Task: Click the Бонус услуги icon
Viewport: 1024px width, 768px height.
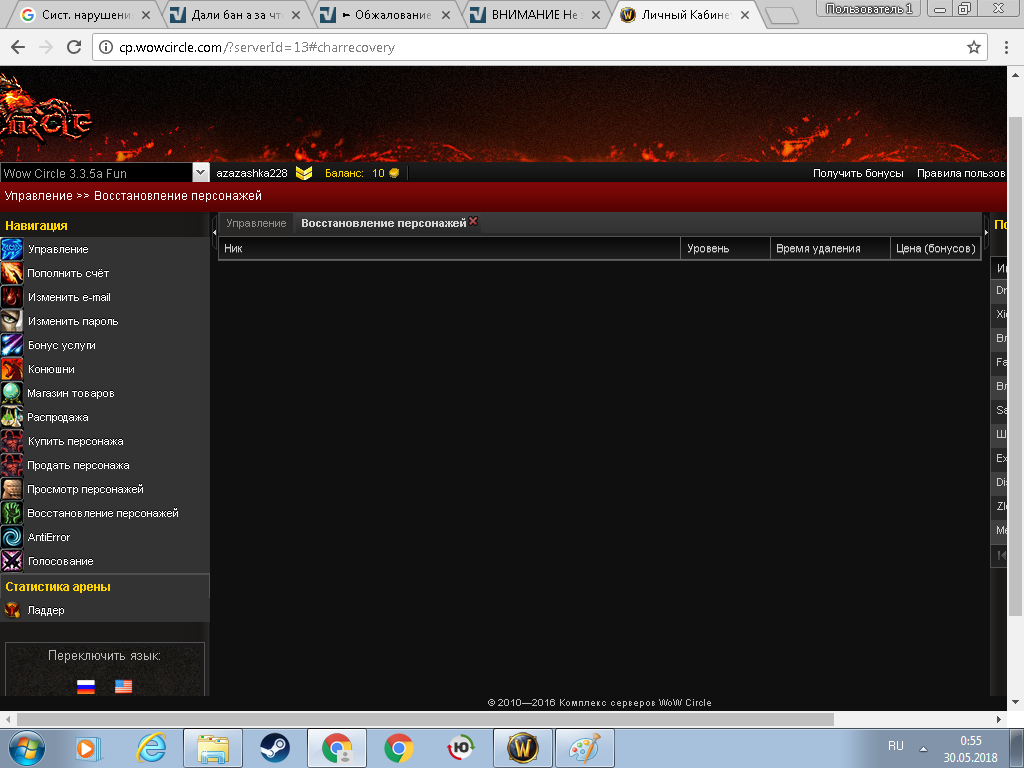Action: 12,345
